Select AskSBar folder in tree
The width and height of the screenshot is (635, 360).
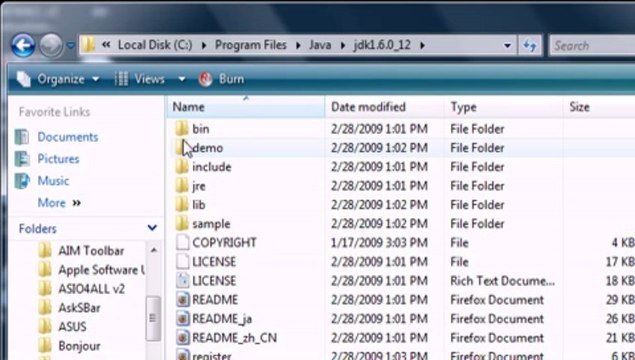tap(79, 308)
